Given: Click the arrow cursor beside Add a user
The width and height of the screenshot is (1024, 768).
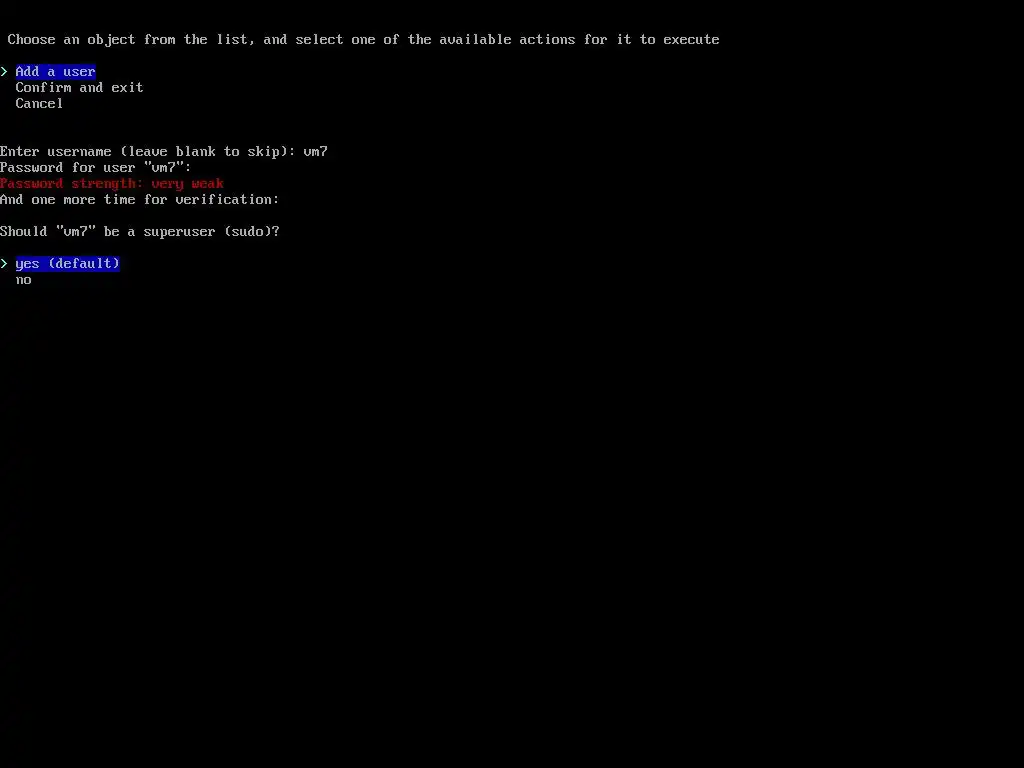Looking at the screenshot, I should (x=4, y=71).
